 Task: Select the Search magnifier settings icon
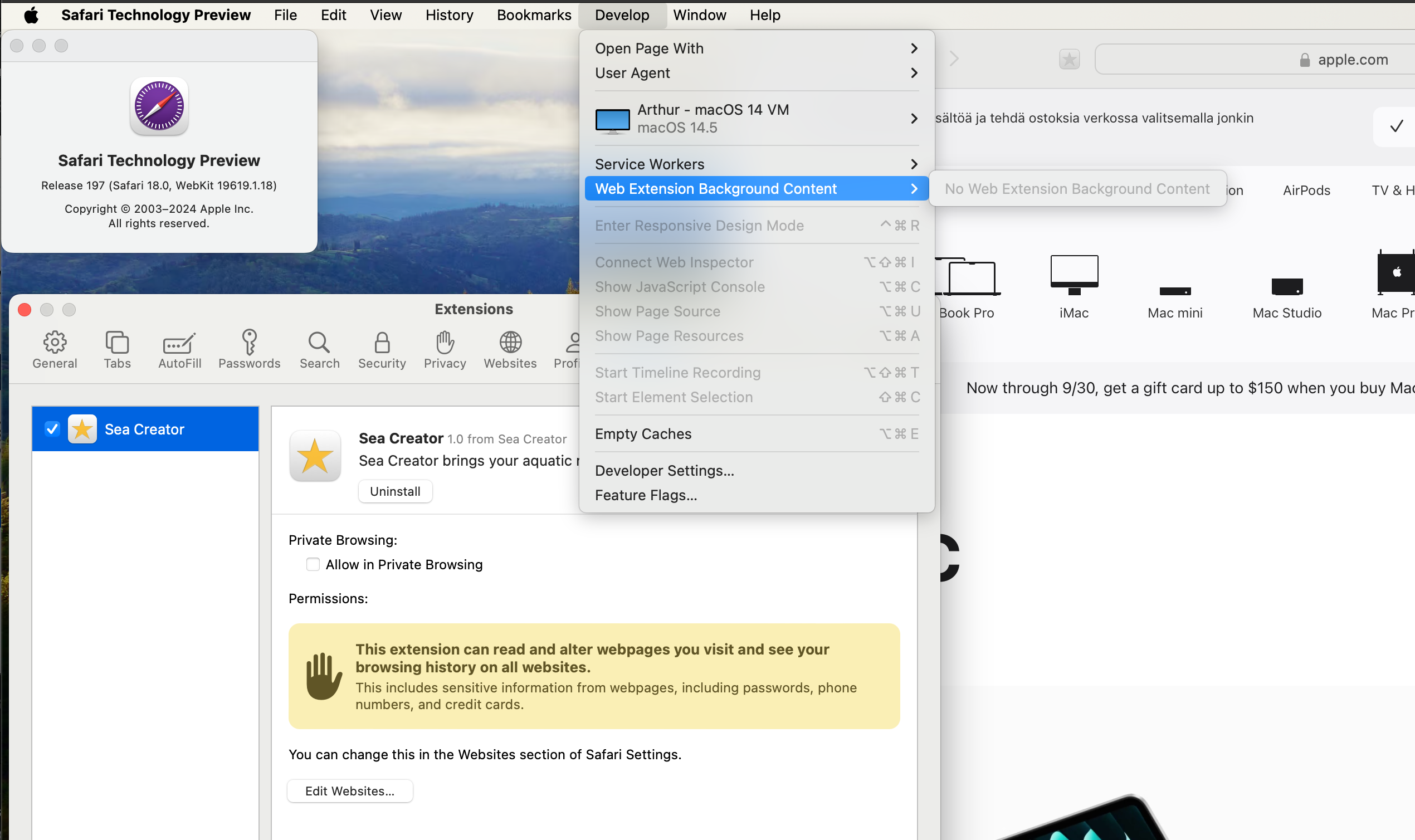pos(319,343)
